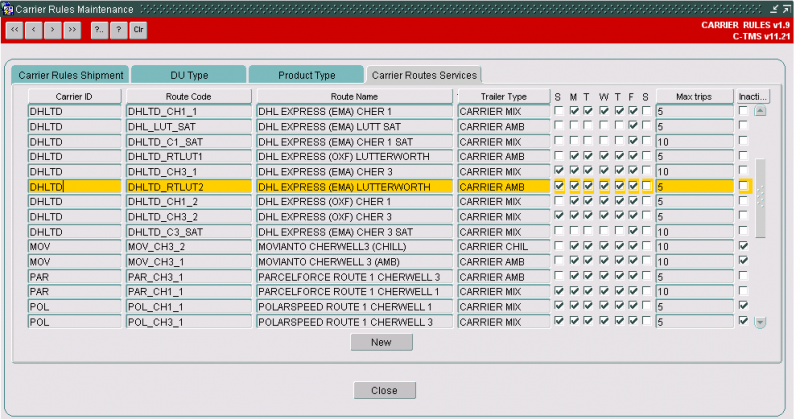Image resolution: width=800 pixels, height=419 pixels.
Task: Click the Clr clear toolbar button
Action: coord(138,30)
